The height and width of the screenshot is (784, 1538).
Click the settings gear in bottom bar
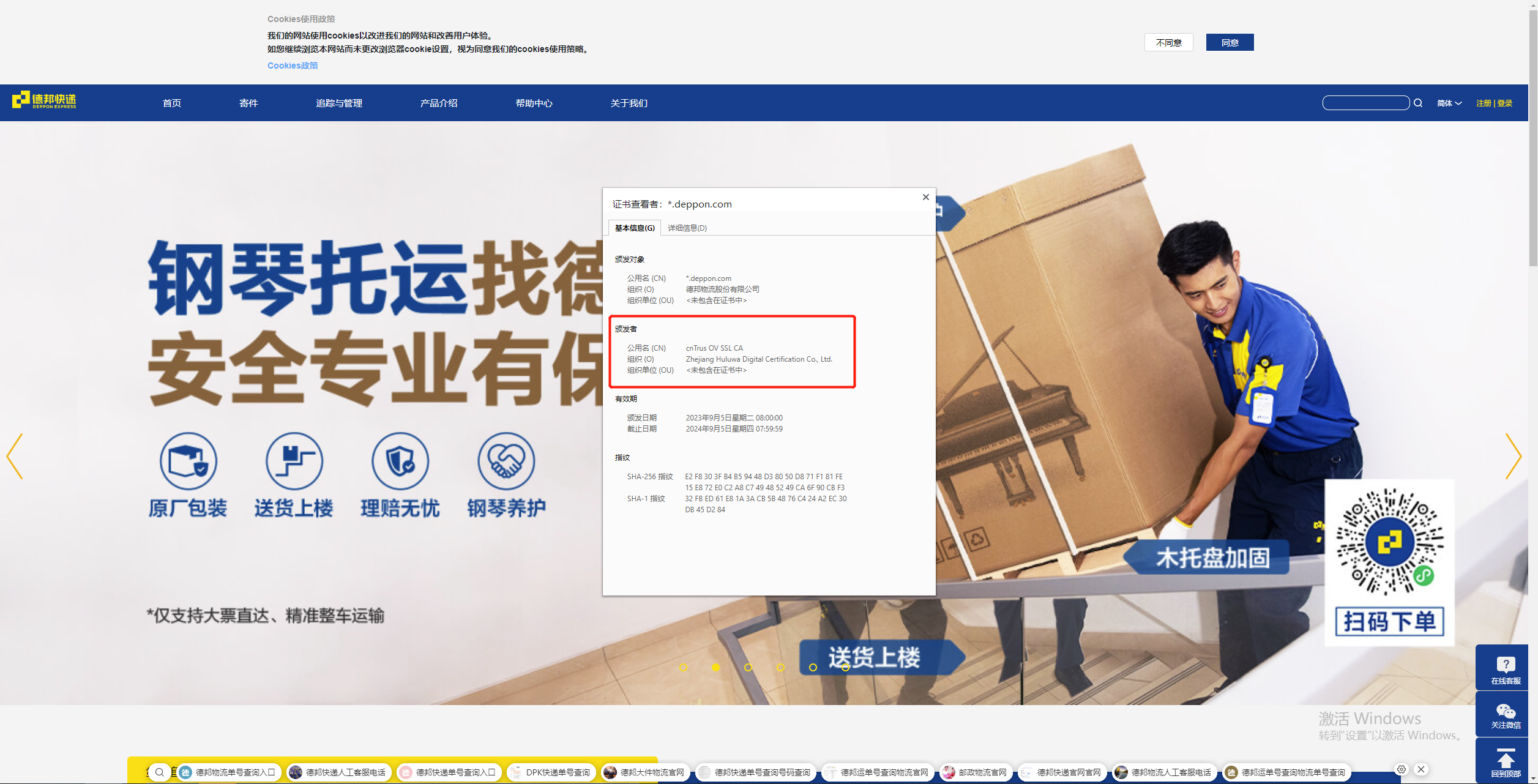tap(1402, 769)
